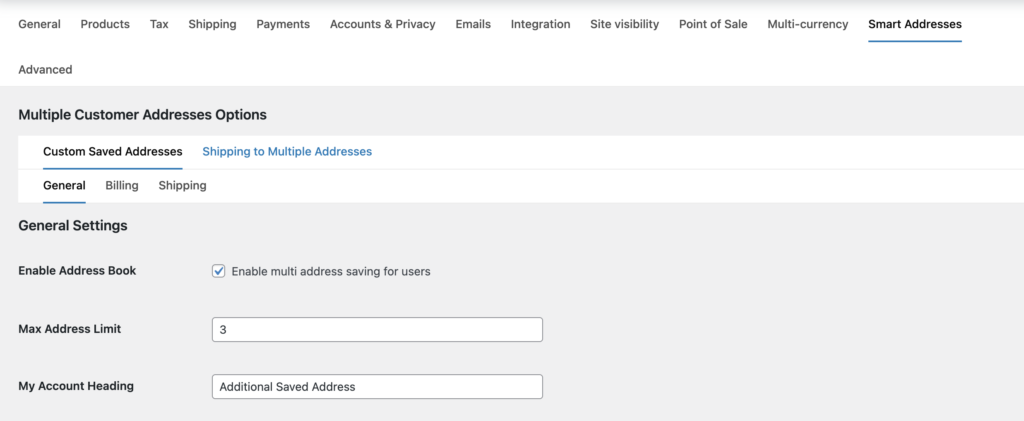Switch to the Tax settings tab
This screenshot has height=421, width=1024.
[159, 24]
